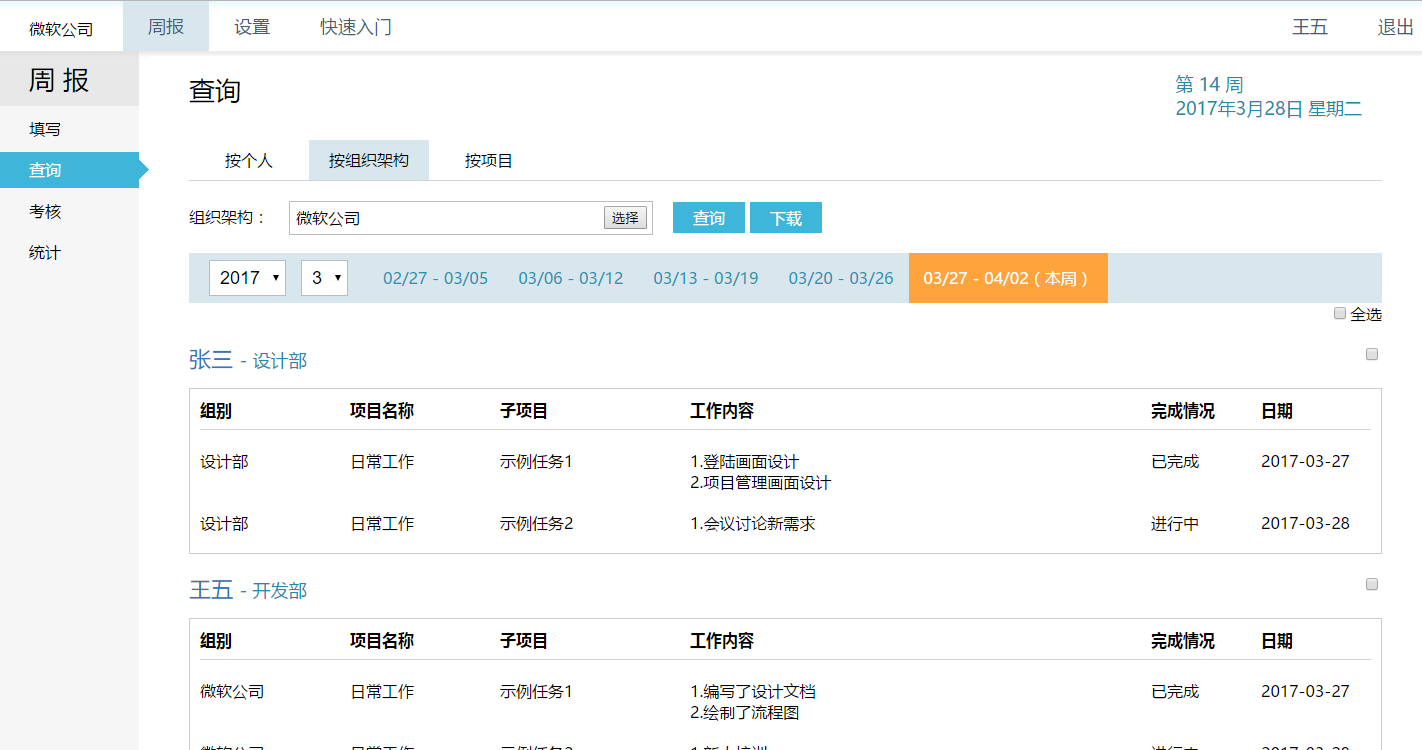Click the date text 2017年3月28日 星期二
1422x750 pixels.
(1269, 109)
